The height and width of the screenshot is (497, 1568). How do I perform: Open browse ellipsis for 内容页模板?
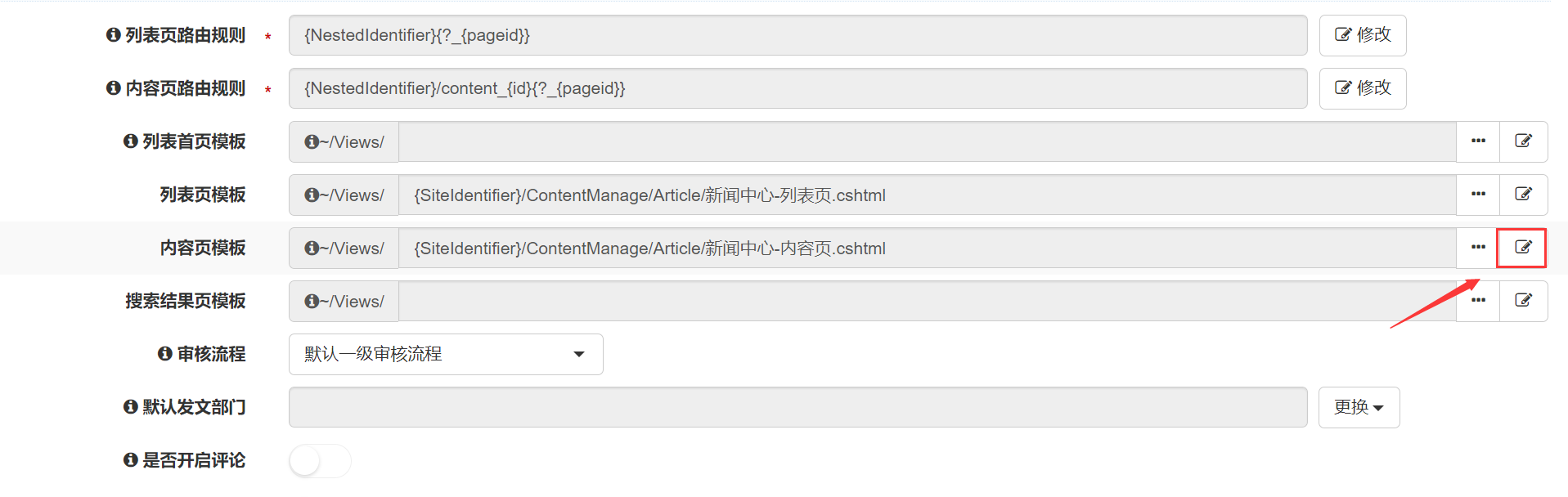pos(1477,248)
